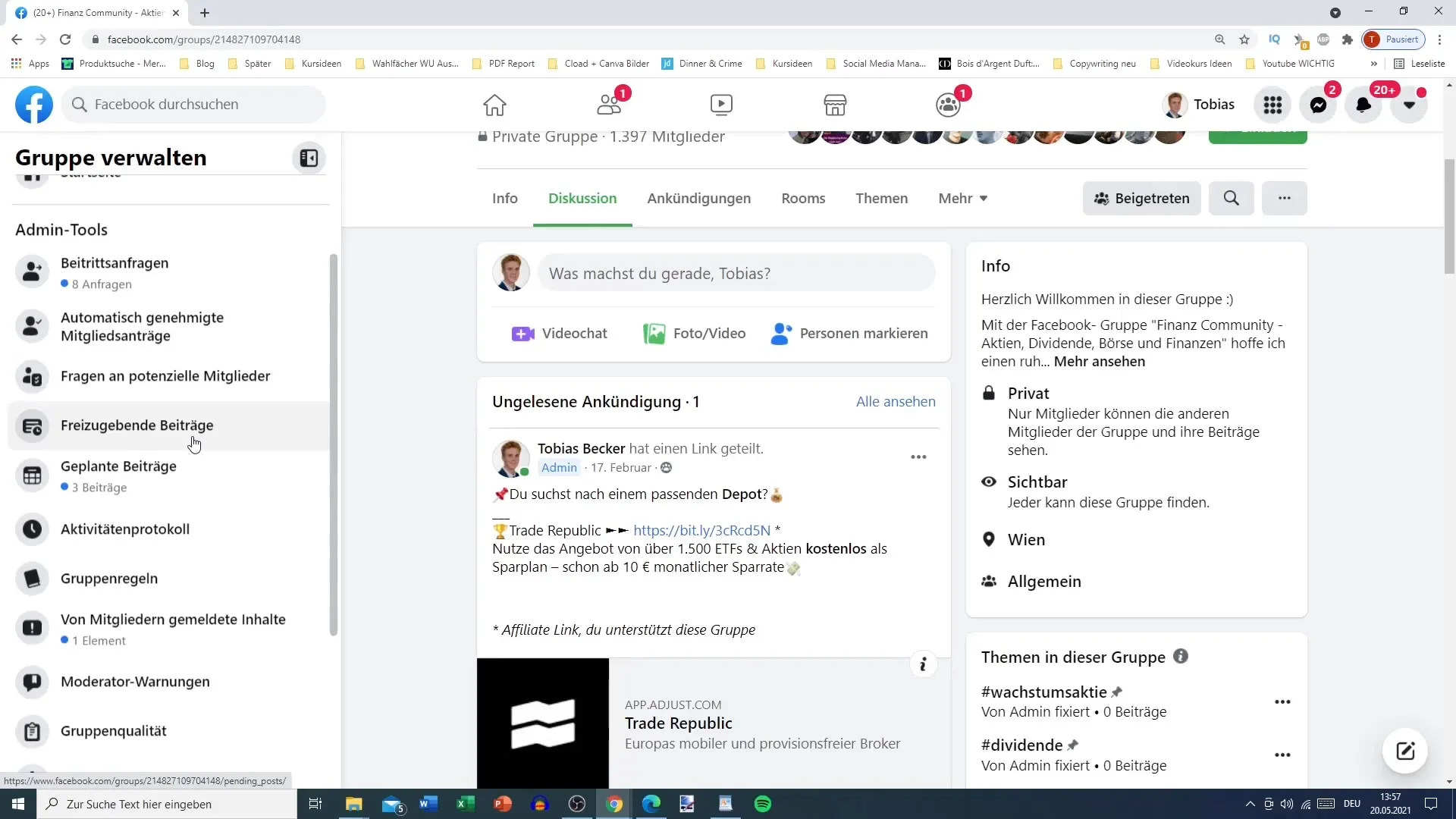Add Foto/Video to a post

694,334
